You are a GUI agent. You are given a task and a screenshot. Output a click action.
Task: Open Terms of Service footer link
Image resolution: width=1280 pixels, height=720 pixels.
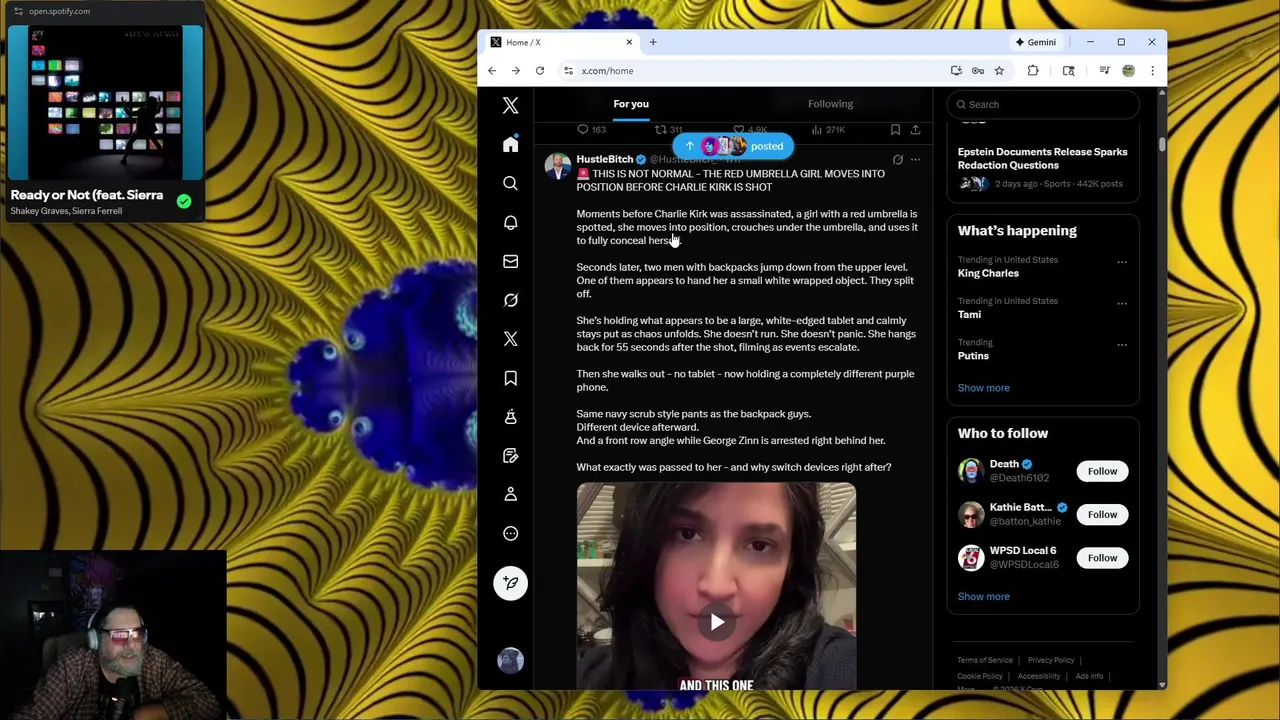pyautogui.click(x=985, y=660)
